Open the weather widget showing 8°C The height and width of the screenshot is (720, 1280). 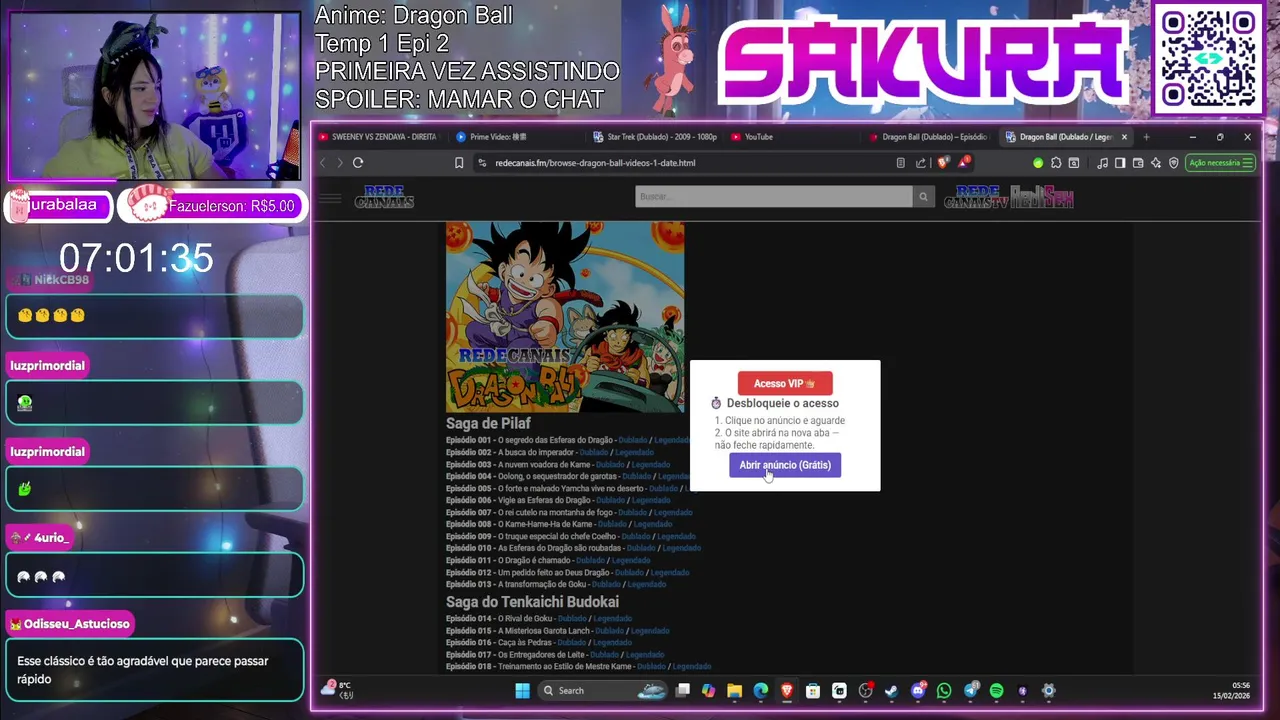point(337,690)
